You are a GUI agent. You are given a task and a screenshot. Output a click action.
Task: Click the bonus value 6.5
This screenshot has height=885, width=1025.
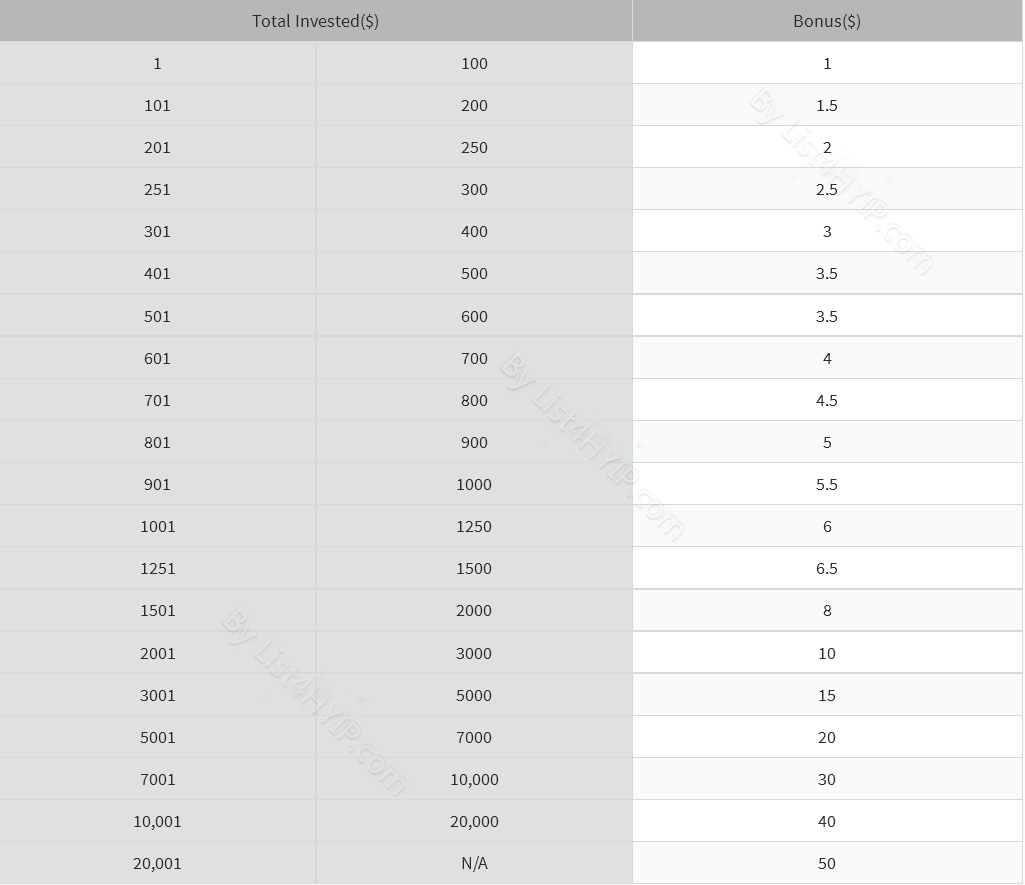(x=827, y=568)
